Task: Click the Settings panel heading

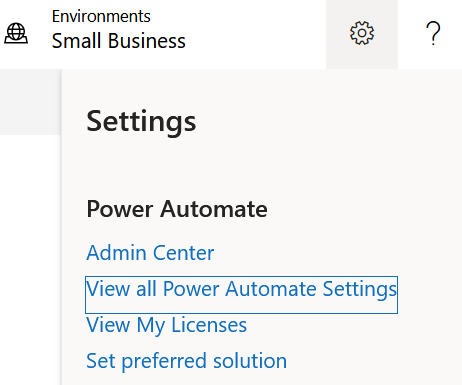Action: 141,122
